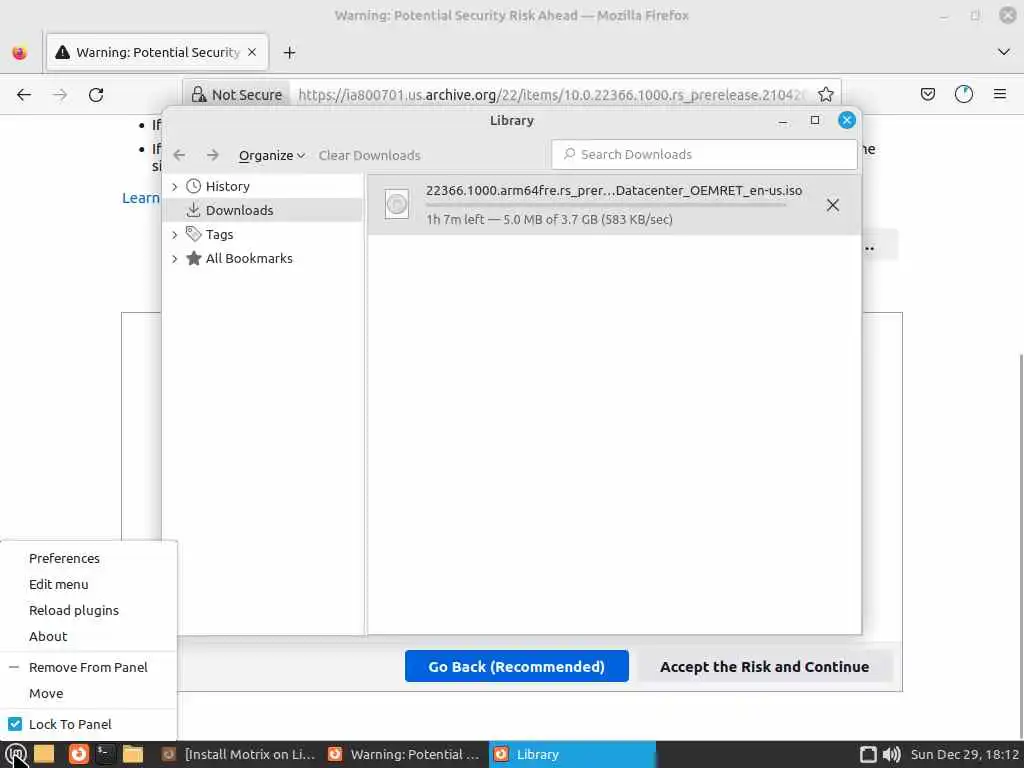Click Library window forward arrow

pos(213,155)
